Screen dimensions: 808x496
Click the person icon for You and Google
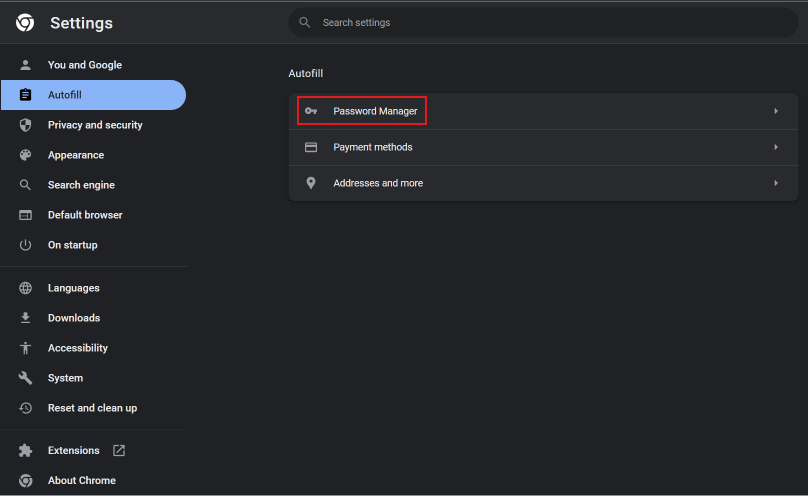click(x=25, y=65)
